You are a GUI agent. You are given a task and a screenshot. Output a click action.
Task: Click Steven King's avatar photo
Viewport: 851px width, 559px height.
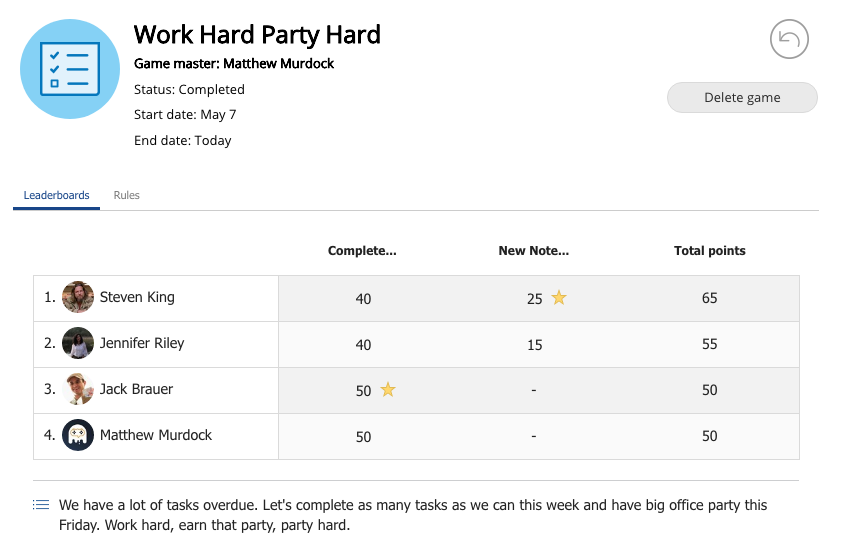(x=78, y=297)
